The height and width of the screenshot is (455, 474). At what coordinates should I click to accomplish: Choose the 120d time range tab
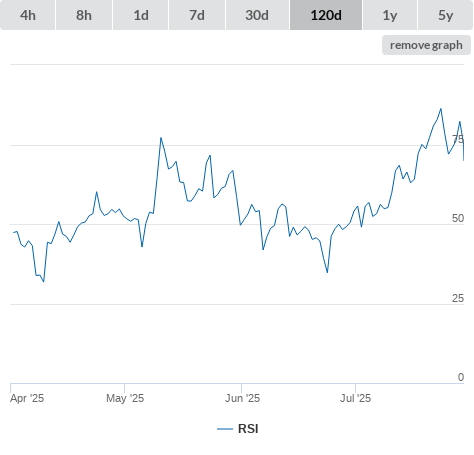pyautogui.click(x=326, y=15)
